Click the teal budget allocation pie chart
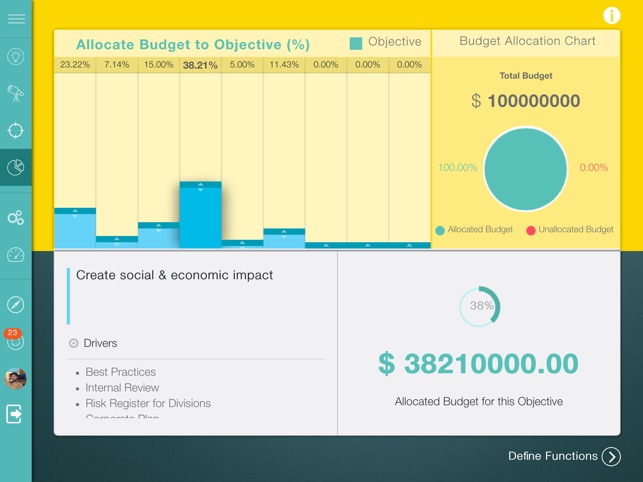The height and width of the screenshot is (482, 643). click(525, 169)
